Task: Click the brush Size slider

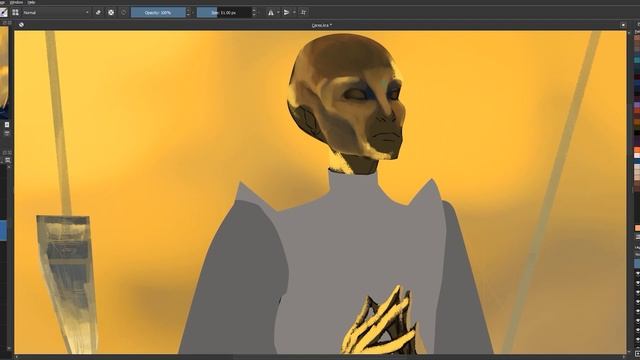Action: (x=224, y=13)
